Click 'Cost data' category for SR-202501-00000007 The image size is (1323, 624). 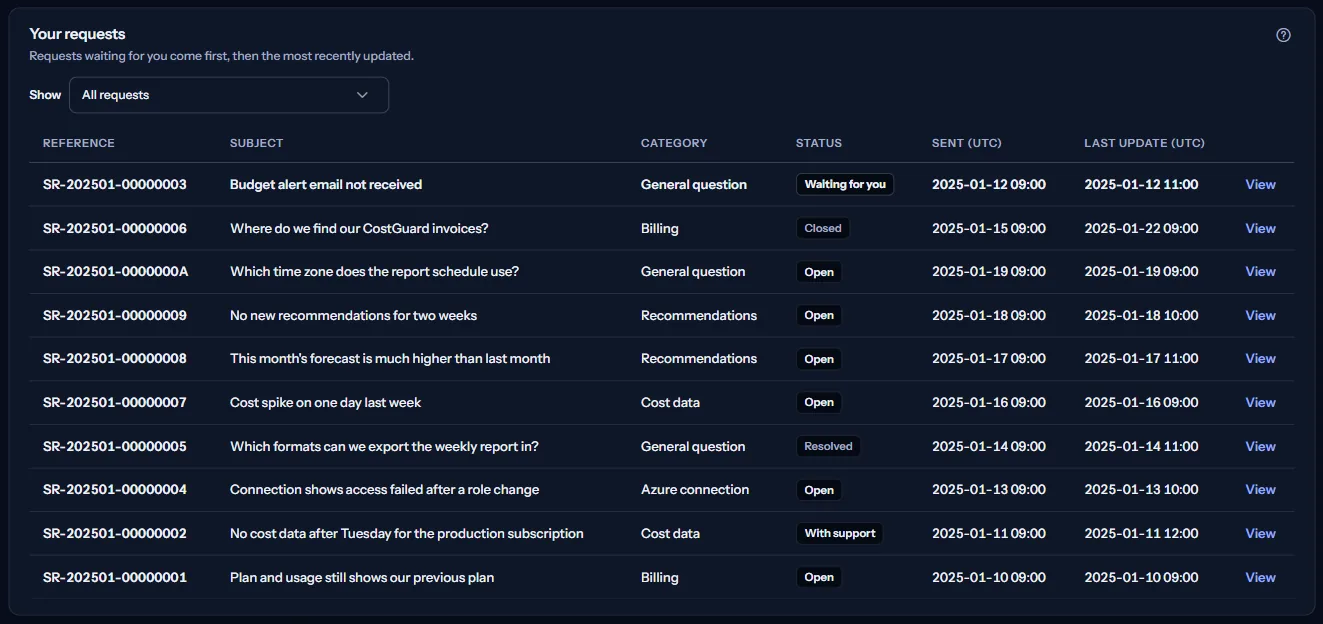point(670,402)
